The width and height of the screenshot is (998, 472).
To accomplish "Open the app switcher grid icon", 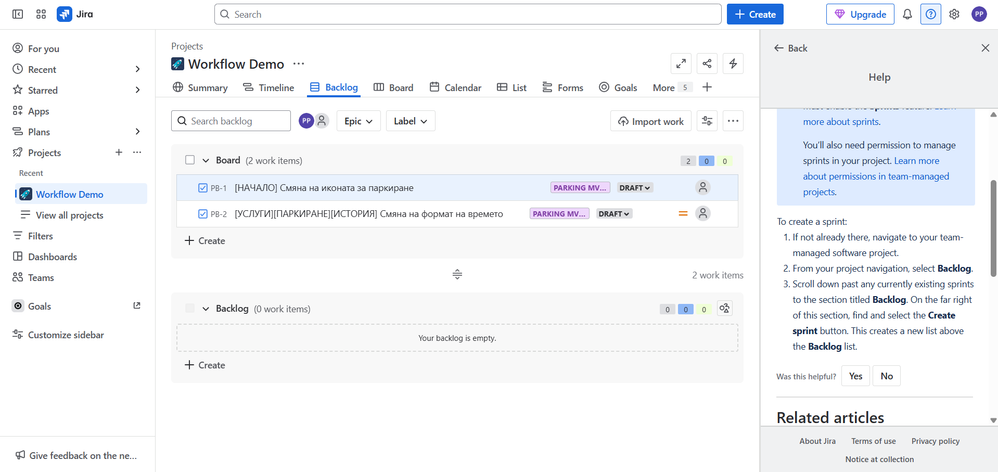I will click(41, 14).
